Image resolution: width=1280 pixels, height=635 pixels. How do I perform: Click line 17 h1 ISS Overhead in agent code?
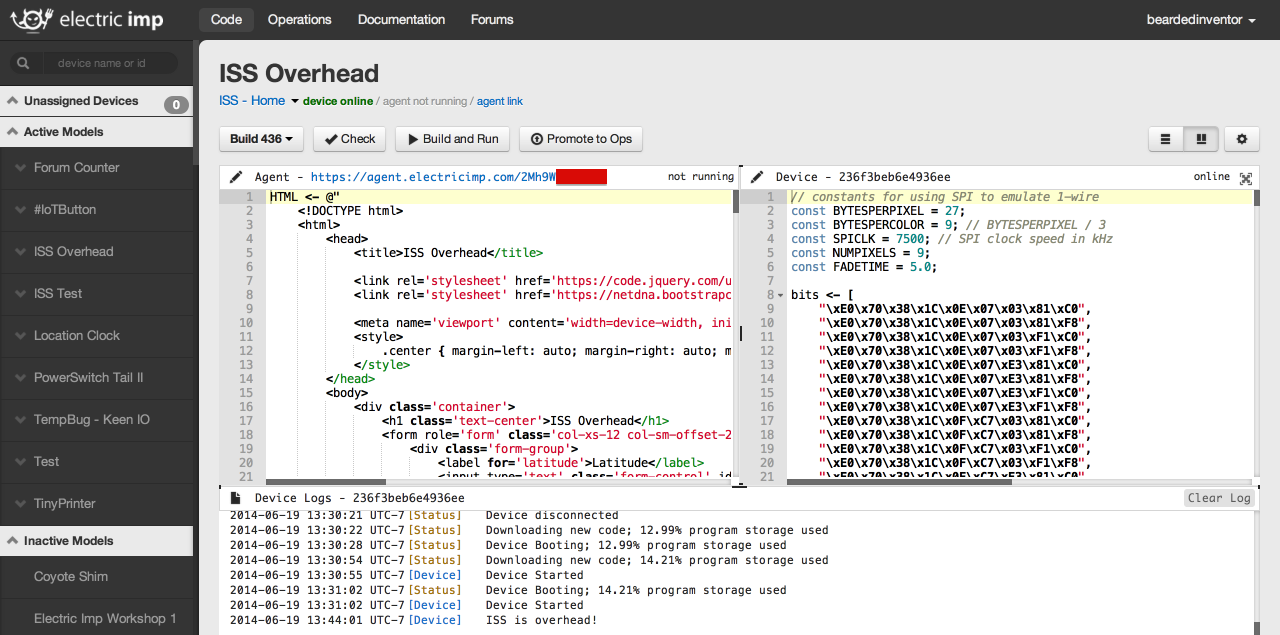[525, 421]
